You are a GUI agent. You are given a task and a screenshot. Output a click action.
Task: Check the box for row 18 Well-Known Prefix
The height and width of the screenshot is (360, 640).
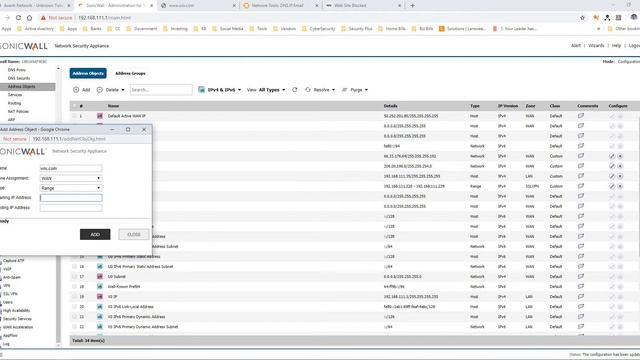click(x=74, y=287)
